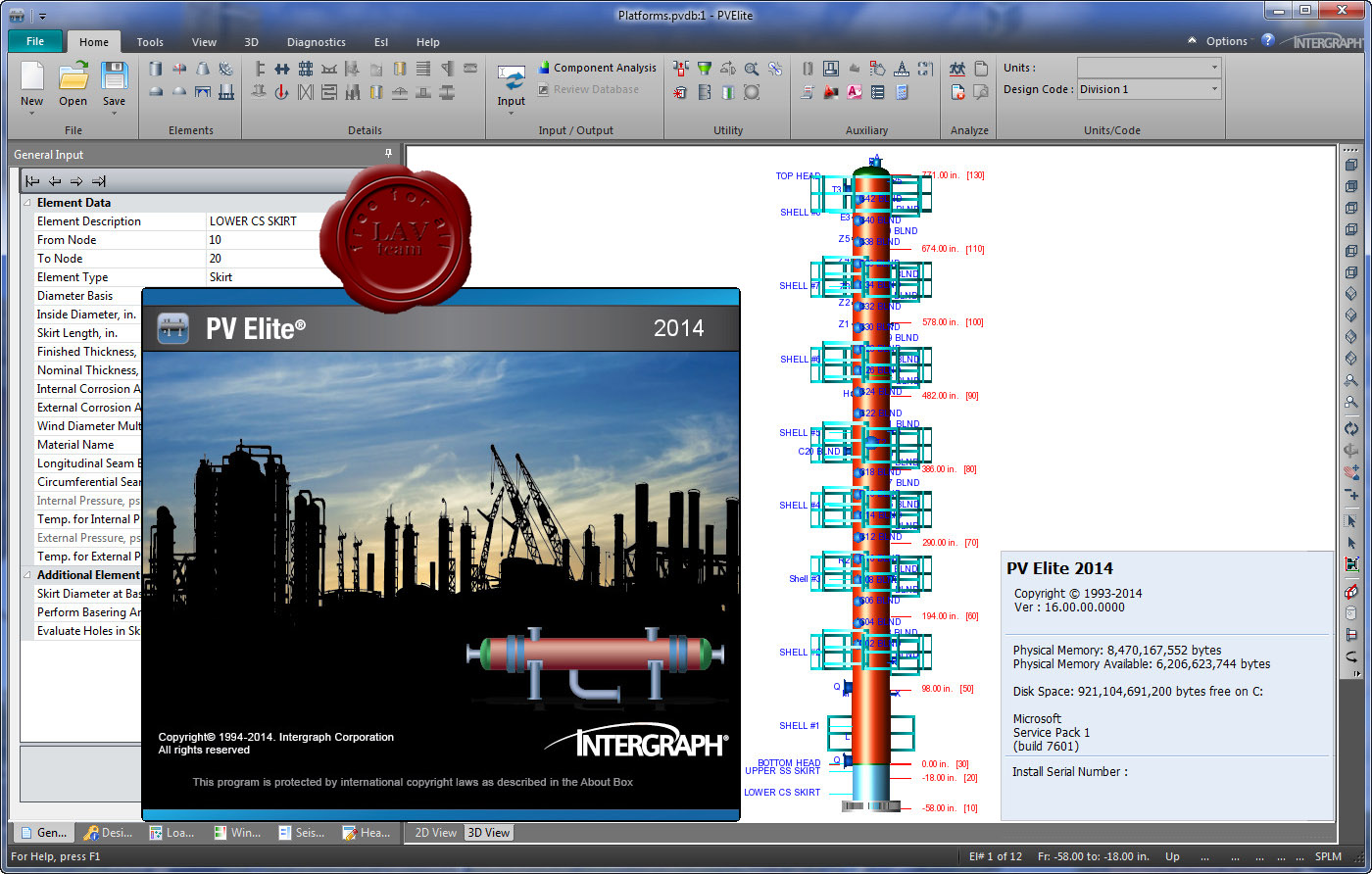The width and height of the screenshot is (1372, 874).
Task: Open the Seis... bottom panel tab
Action: [x=303, y=833]
